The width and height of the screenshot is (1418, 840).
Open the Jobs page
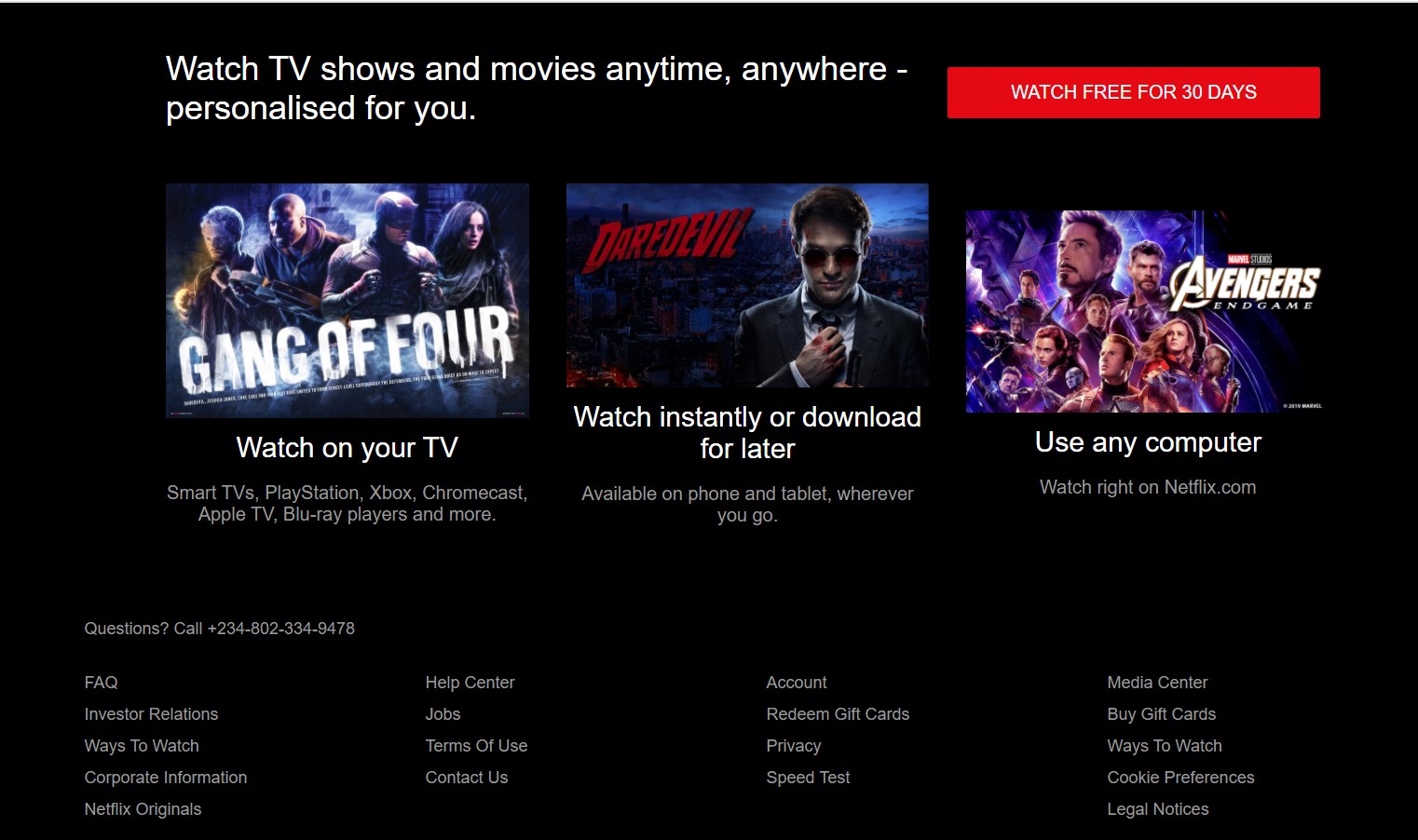(x=442, y=714)
